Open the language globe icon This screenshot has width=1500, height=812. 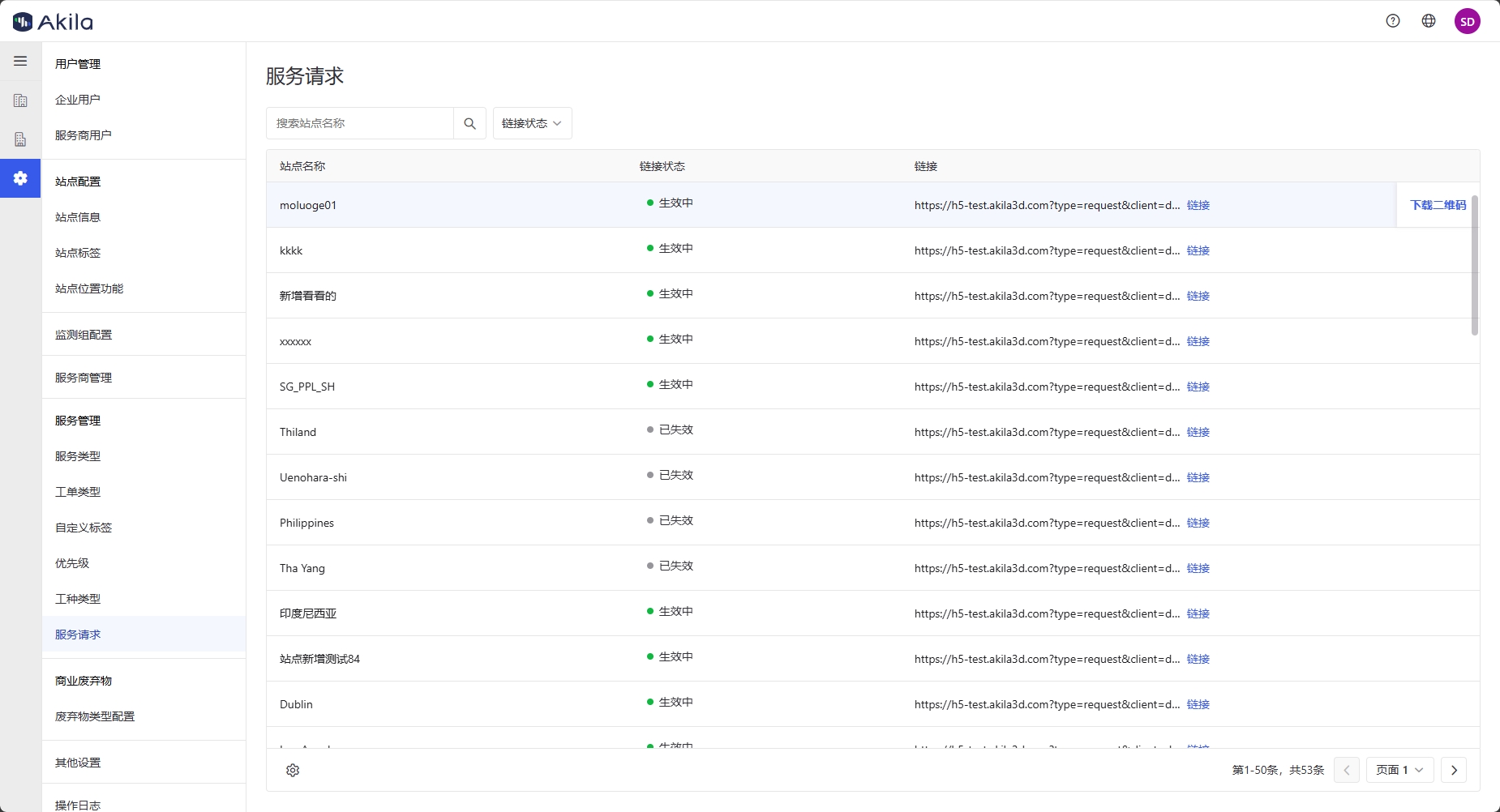coord(1429,21)
